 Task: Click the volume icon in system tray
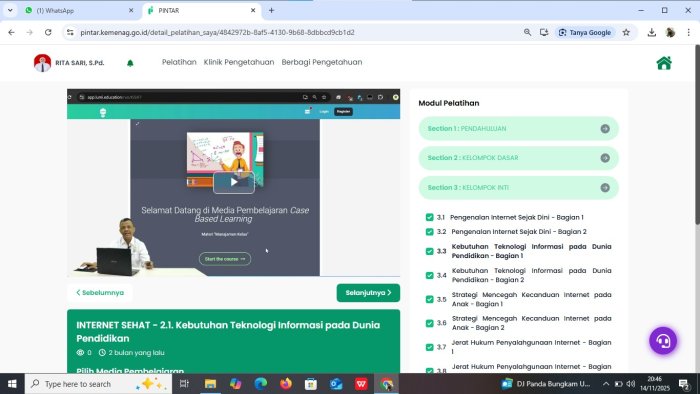631,384
